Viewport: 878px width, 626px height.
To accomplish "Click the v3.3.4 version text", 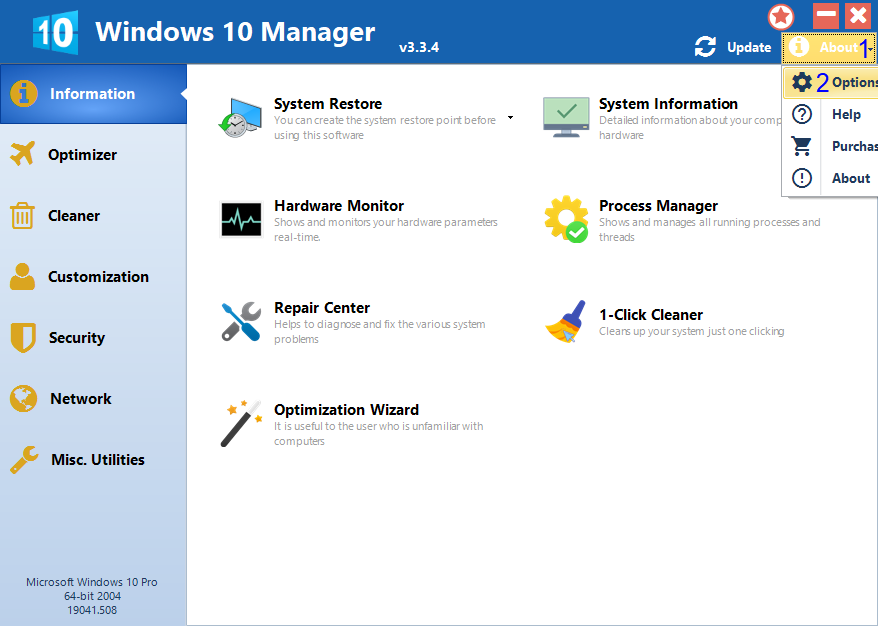I will (x=419, y=47).
